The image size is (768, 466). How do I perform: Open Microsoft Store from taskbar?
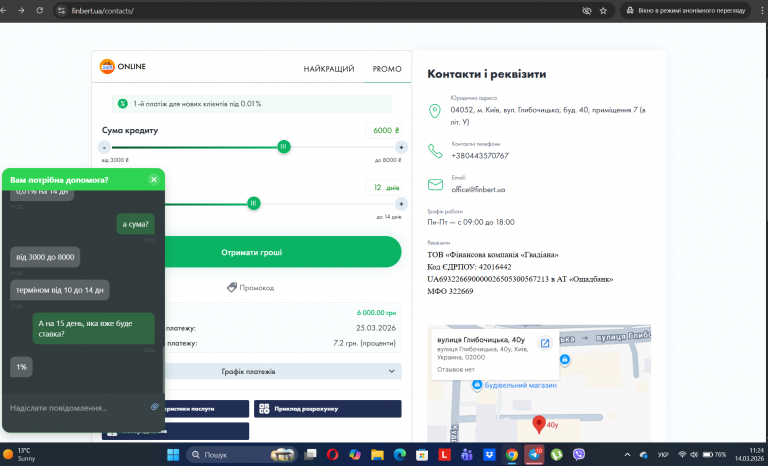(x=422, y=455)
